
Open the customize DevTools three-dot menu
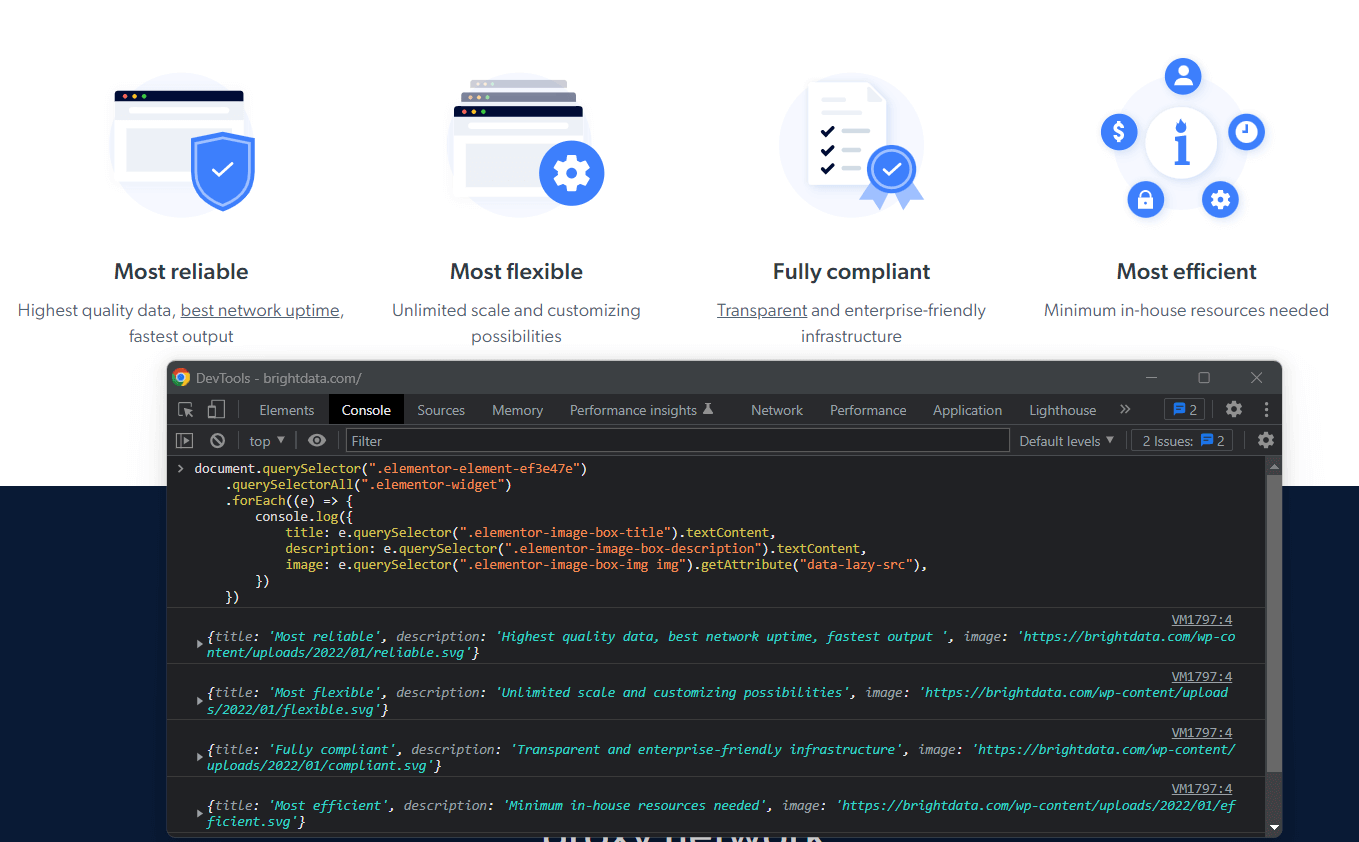click(1266, 409)
